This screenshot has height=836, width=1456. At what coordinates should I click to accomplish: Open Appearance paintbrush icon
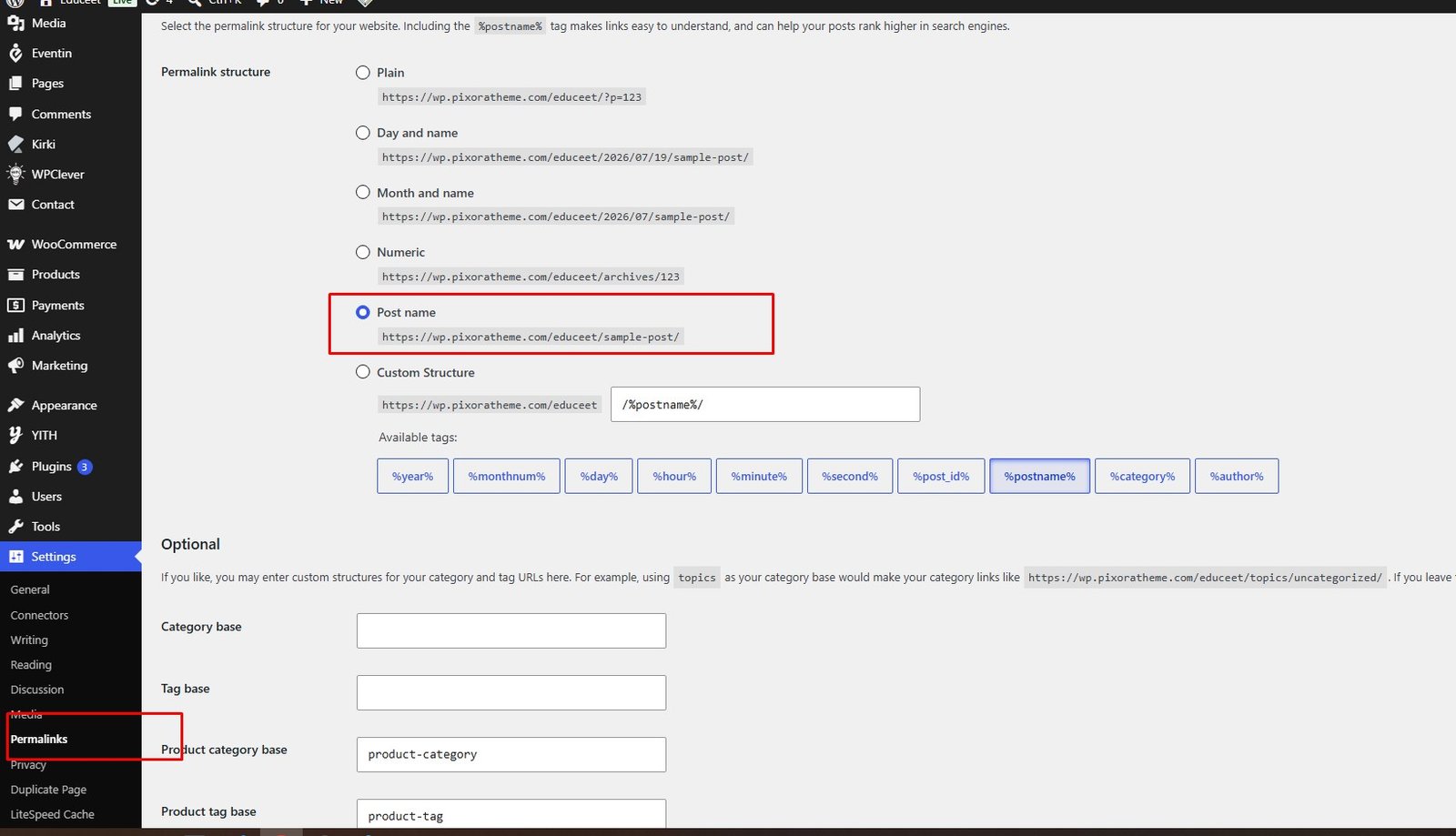(15, 406)
